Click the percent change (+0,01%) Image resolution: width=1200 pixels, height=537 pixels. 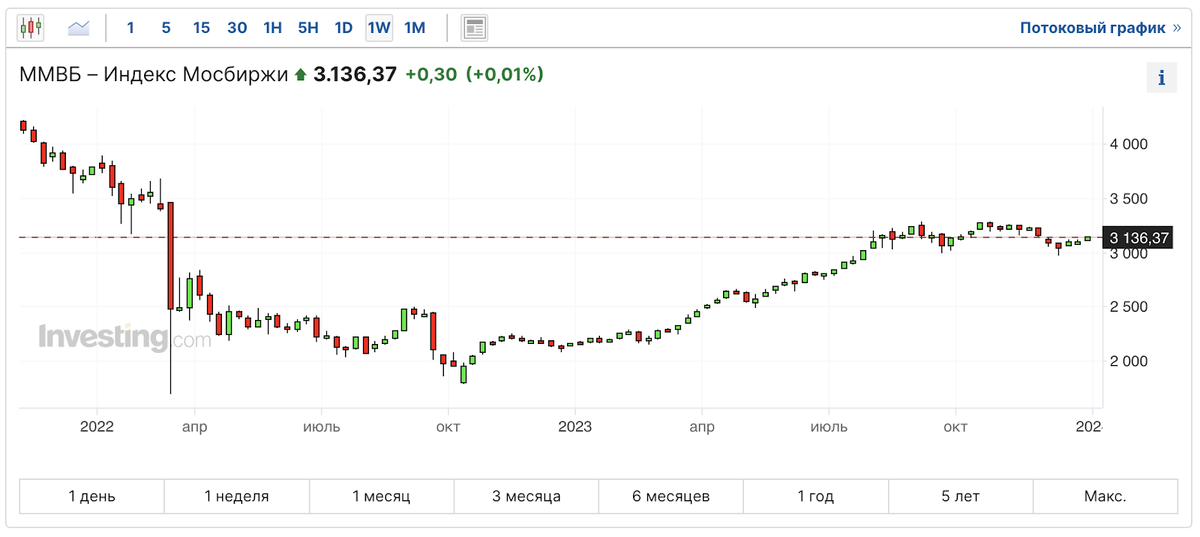(505, 74)
